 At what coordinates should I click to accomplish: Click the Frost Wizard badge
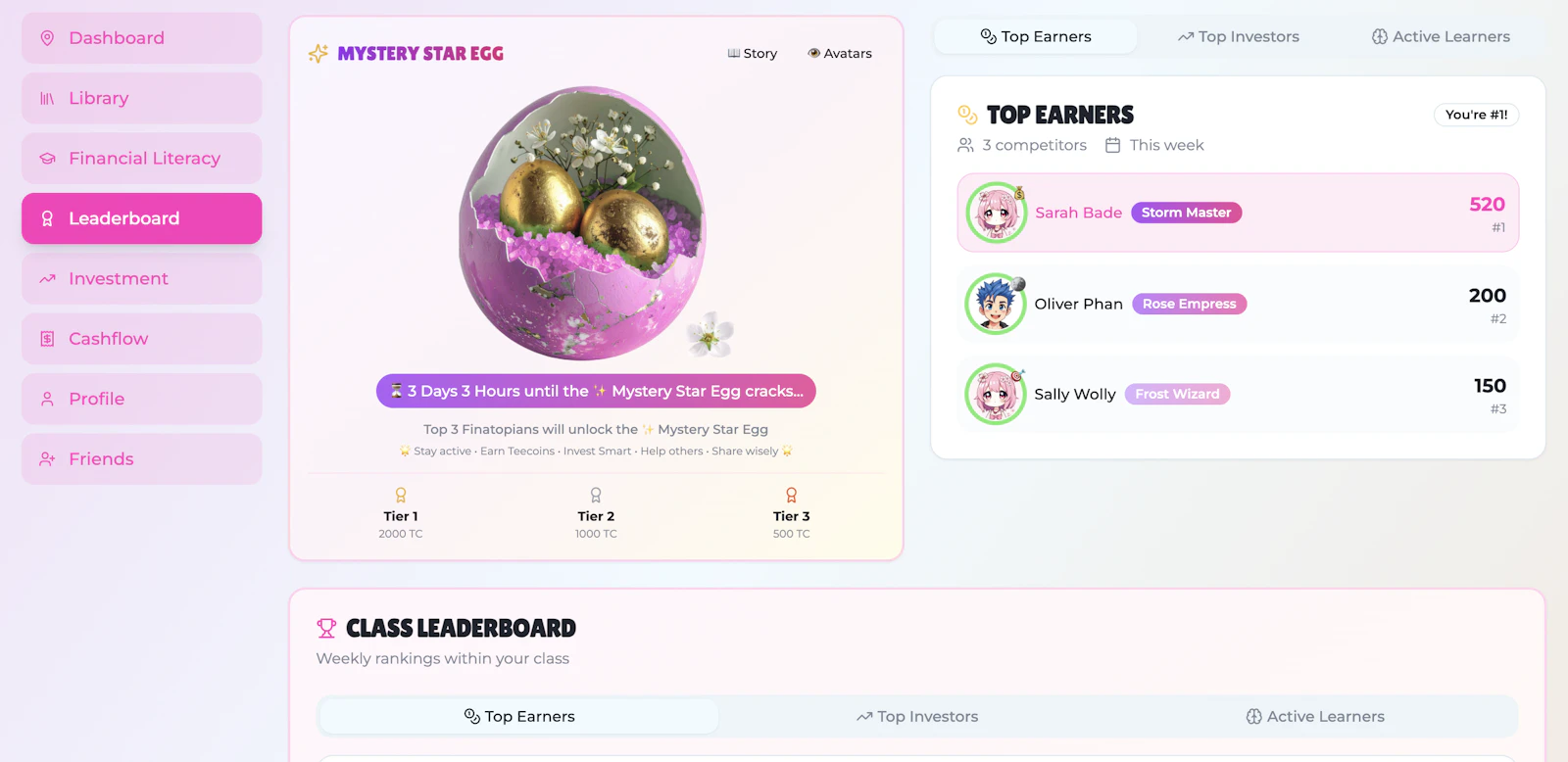1177,394
